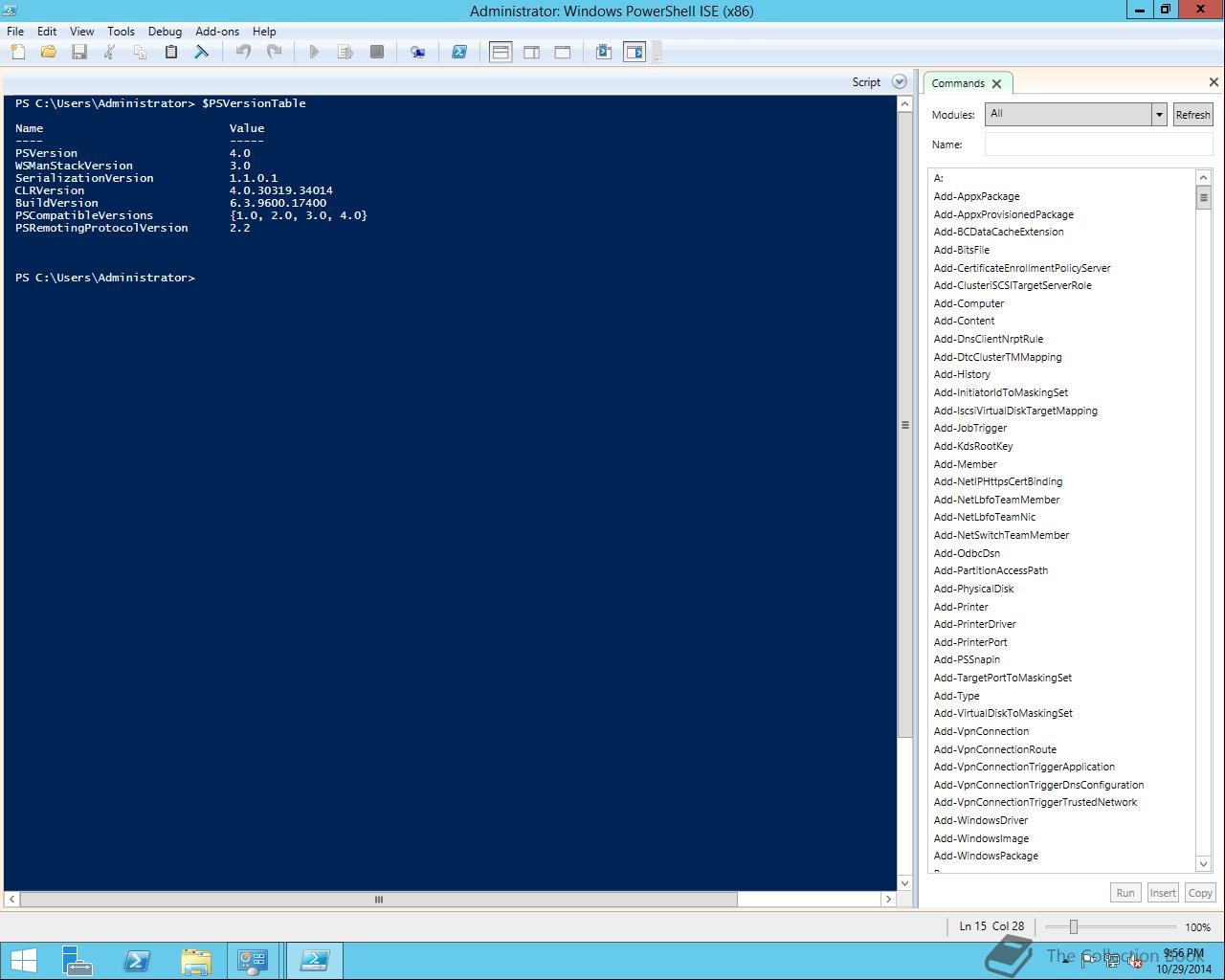The height and width of the screenshot is (980, 1225).
Task: Show script pane top layout icon
Action: 501,53
